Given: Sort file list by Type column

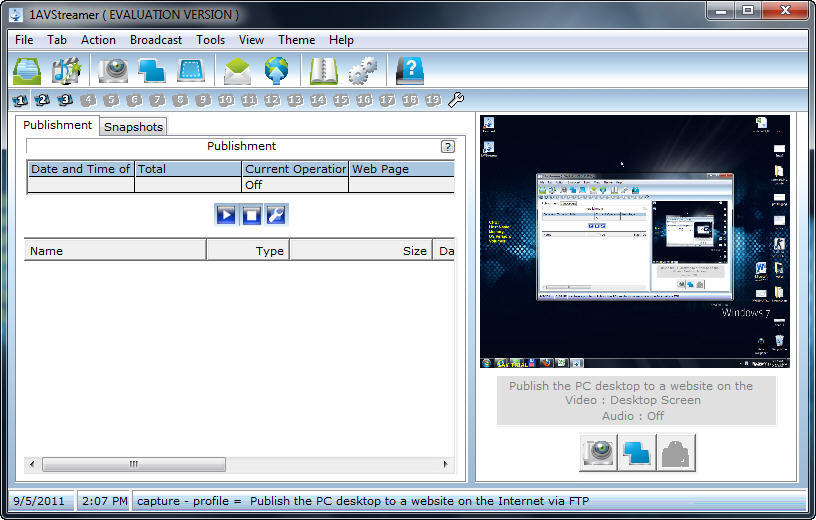Looking at the screenshot, I should [248, 251].
